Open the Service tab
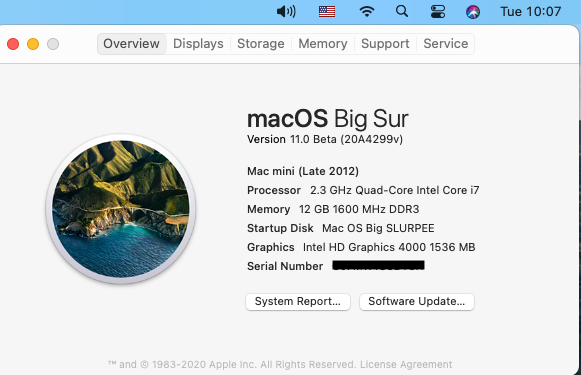Screen dimensions: 581x375 click(446, 44)
